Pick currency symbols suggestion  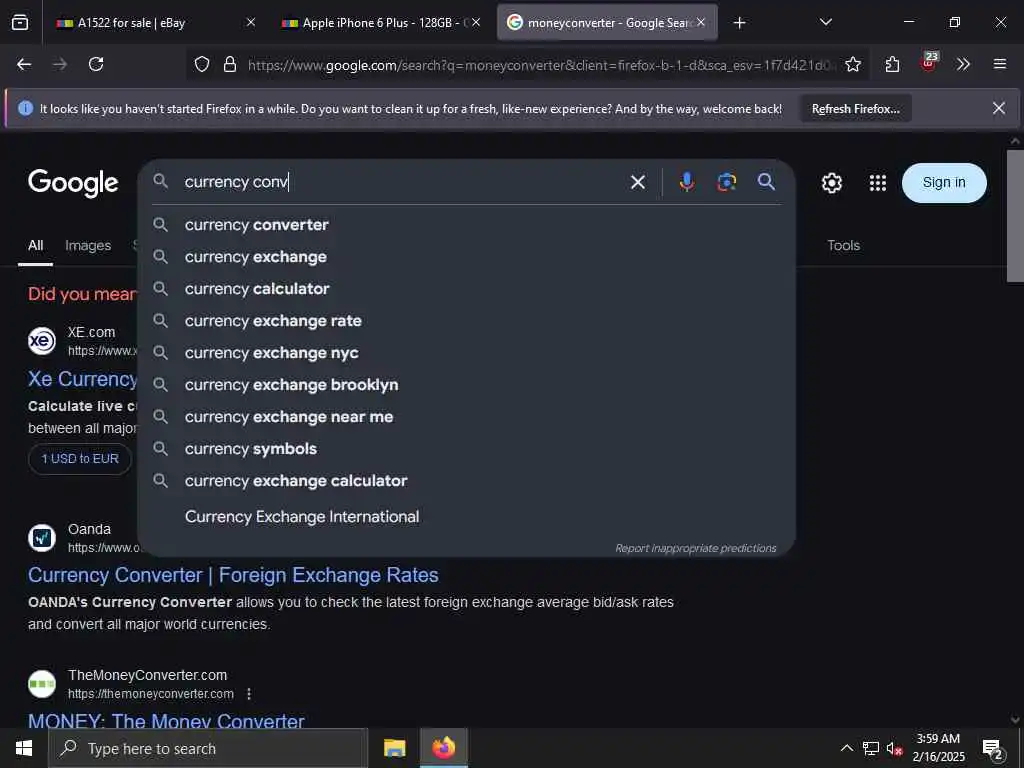tap(466, 449)
